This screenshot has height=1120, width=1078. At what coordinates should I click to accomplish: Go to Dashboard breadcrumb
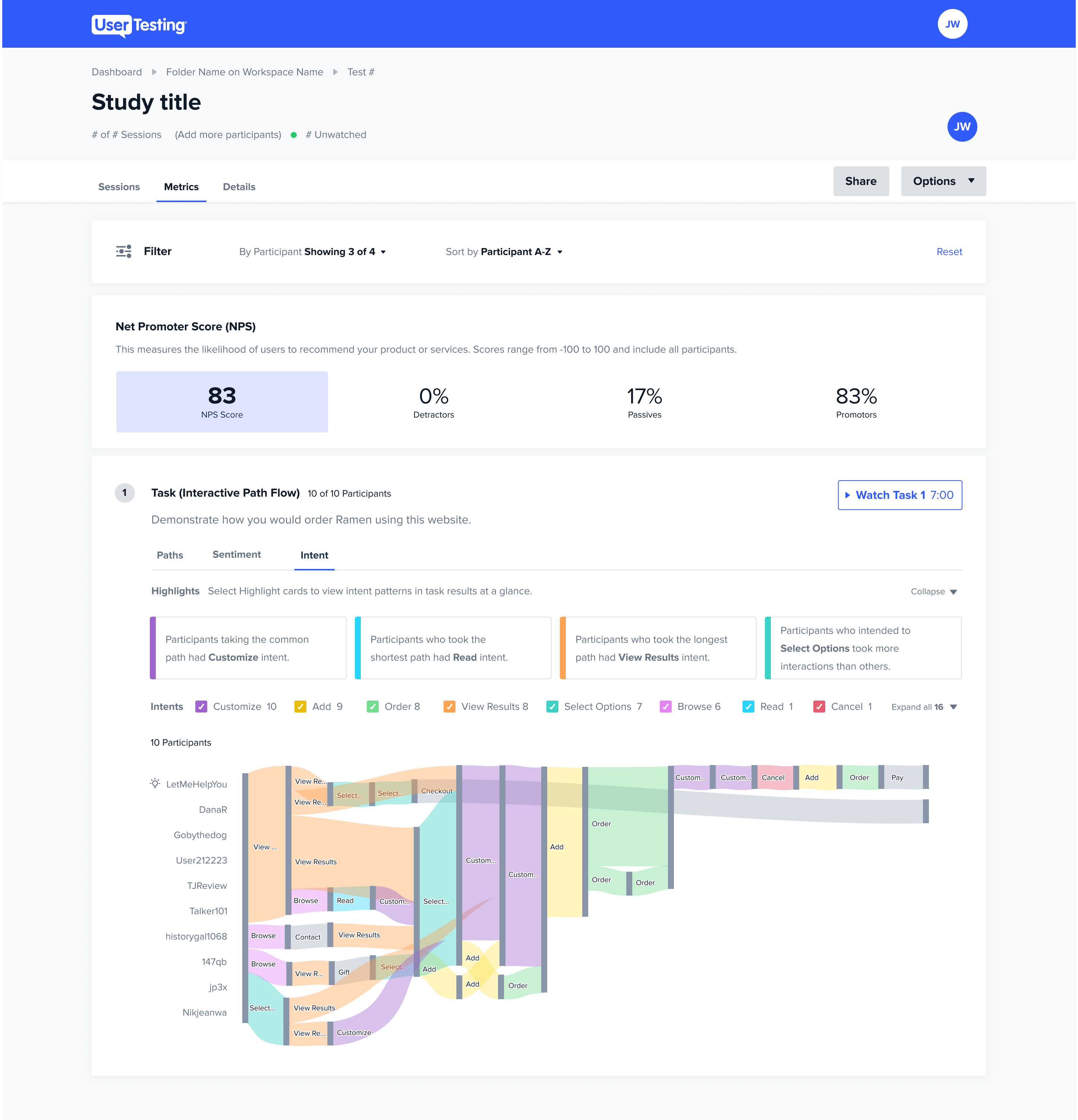pos(117,72)
